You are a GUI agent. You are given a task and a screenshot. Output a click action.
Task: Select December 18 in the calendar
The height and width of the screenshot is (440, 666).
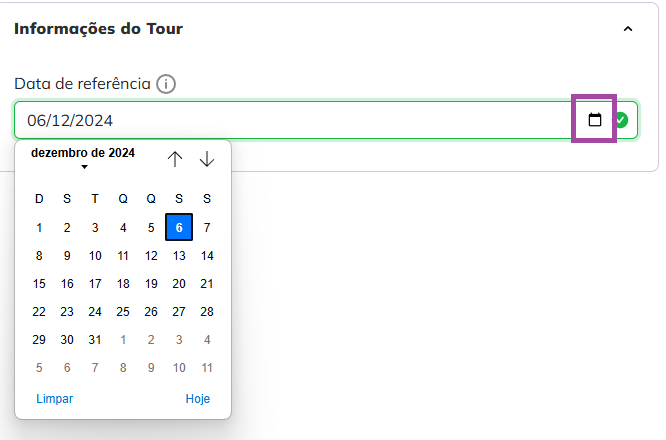pyautogui.click(x=123, y=283)
